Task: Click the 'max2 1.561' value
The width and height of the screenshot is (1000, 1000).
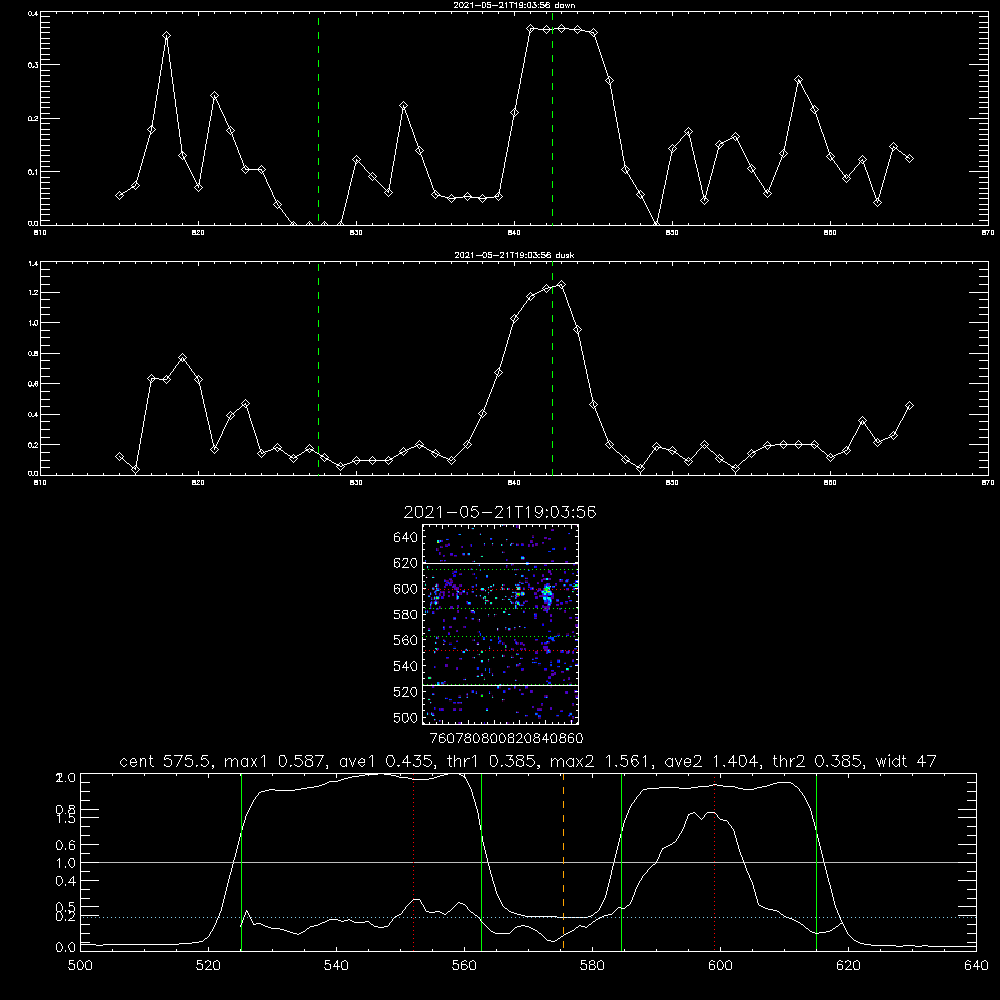Action: (599, 761)
